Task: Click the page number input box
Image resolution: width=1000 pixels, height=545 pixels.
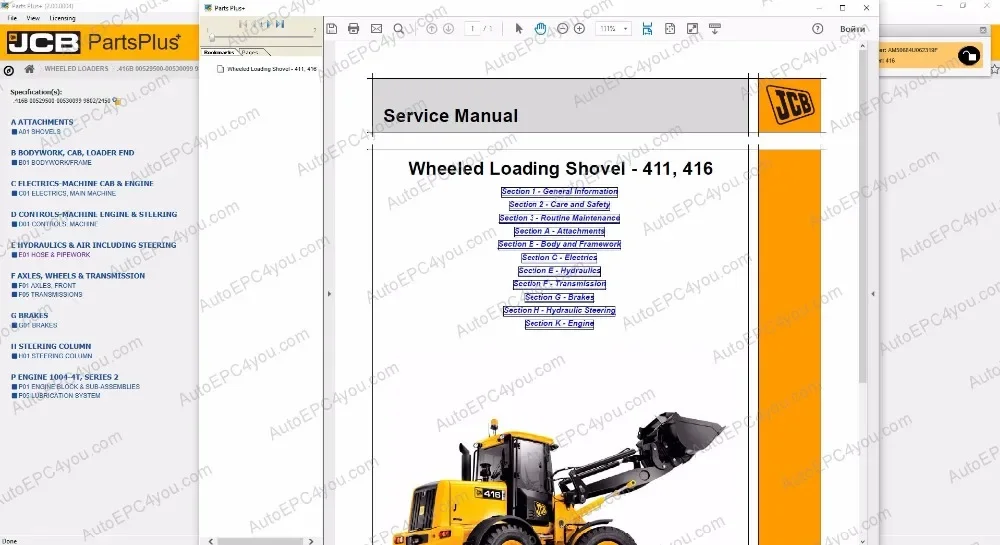Action: tap(472, 29)
